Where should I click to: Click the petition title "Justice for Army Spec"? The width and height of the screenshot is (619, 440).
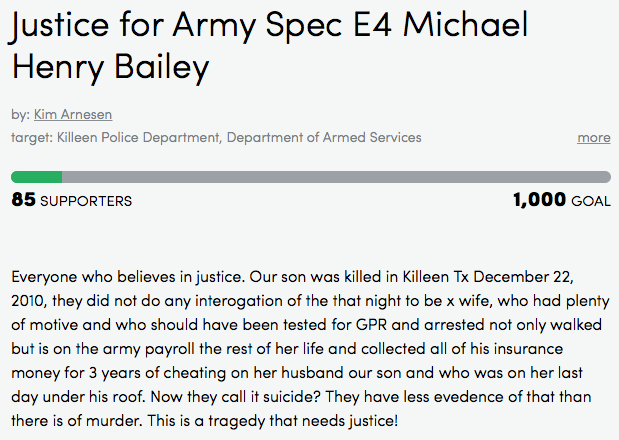coord(178,27)
